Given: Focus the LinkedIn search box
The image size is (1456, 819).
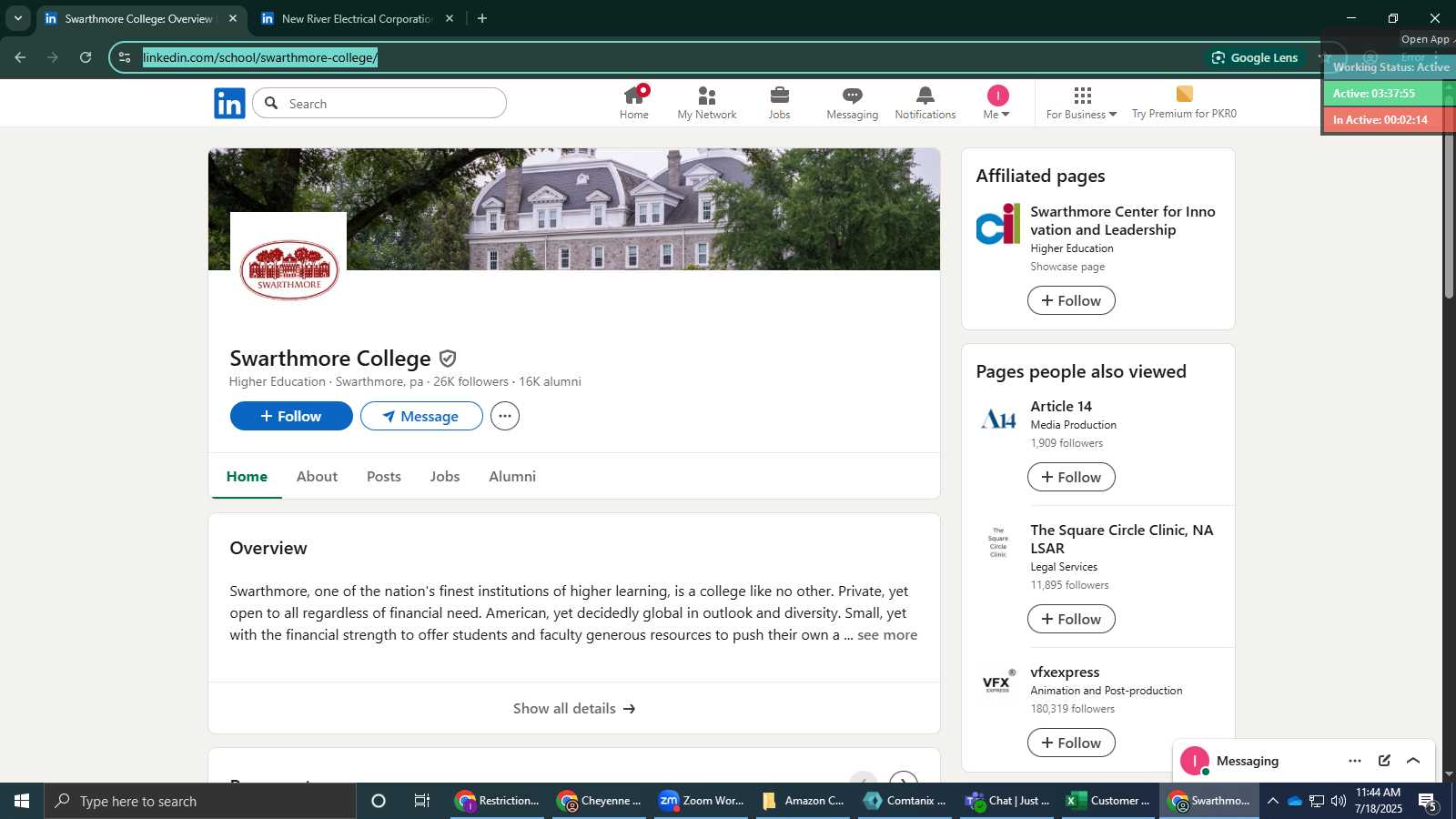Looking at the screenshot, I should pos(379,103).
